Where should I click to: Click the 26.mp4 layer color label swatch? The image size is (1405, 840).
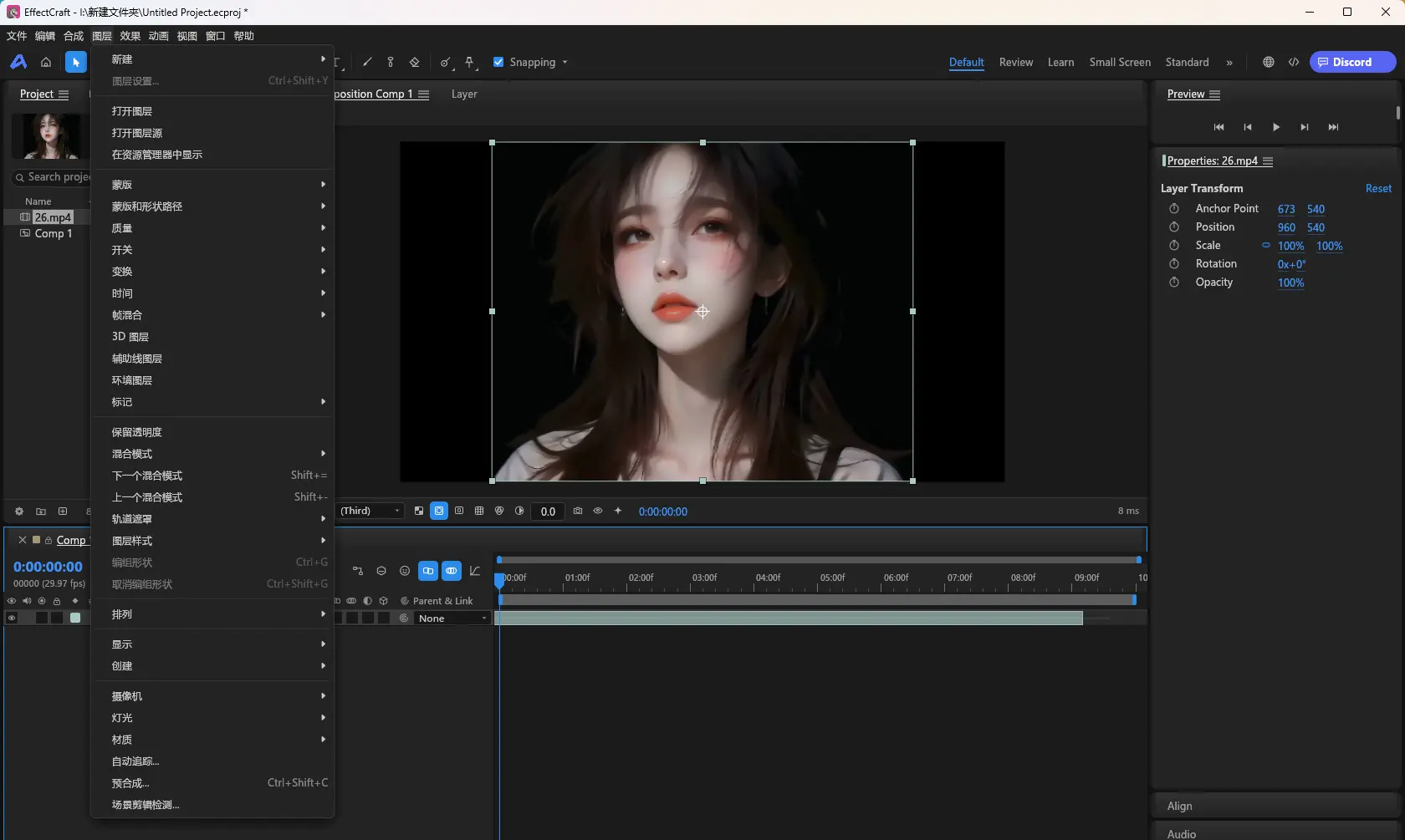click(x=75, y=618)
